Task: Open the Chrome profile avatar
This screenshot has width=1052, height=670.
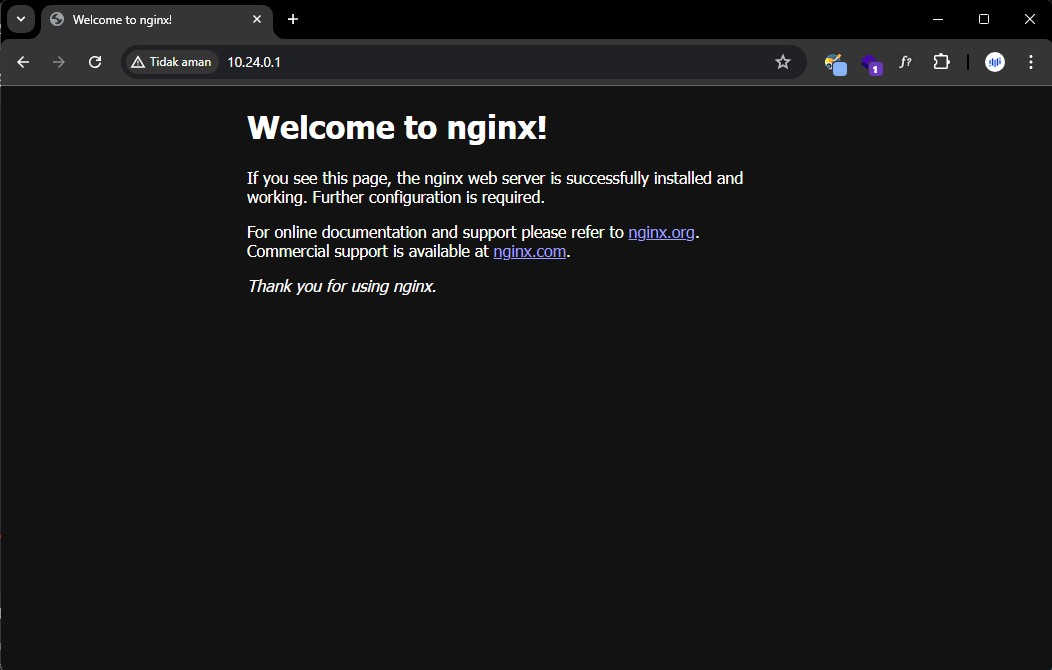Action: tap(994, 62)
